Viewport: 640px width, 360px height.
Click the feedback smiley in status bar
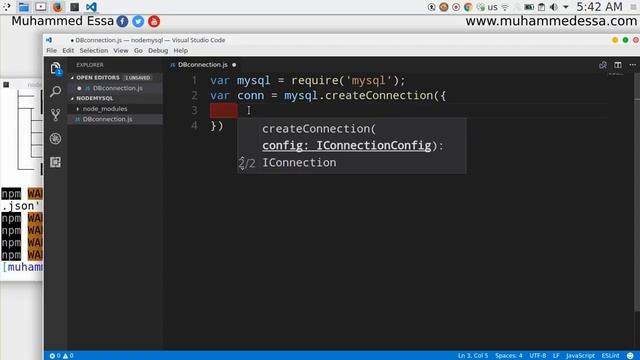(630, 356)
